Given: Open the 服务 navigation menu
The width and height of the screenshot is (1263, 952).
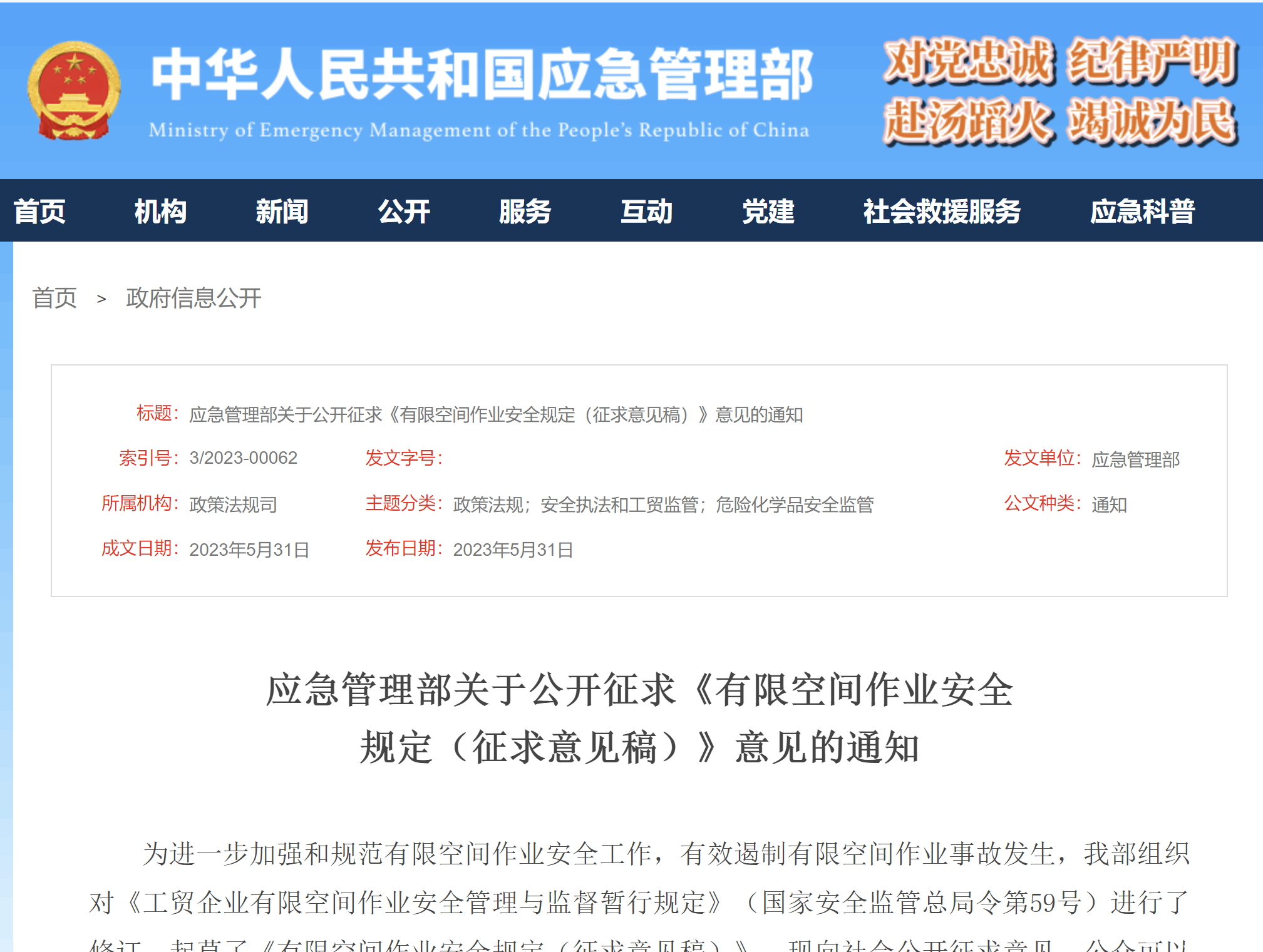Looking at the screenshot, I should 524,212.
